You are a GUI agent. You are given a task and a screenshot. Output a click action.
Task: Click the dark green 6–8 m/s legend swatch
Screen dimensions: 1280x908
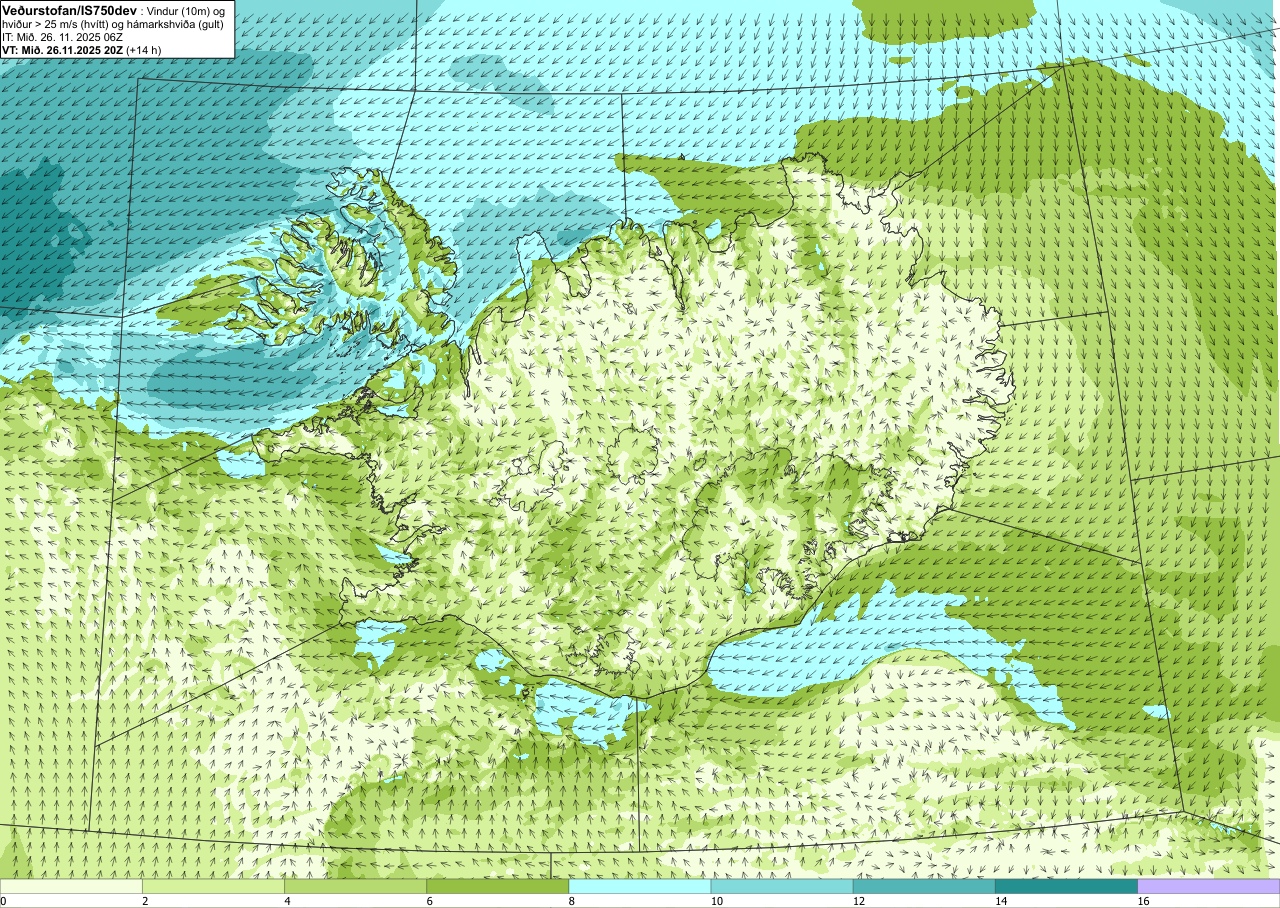click(497, 886)
